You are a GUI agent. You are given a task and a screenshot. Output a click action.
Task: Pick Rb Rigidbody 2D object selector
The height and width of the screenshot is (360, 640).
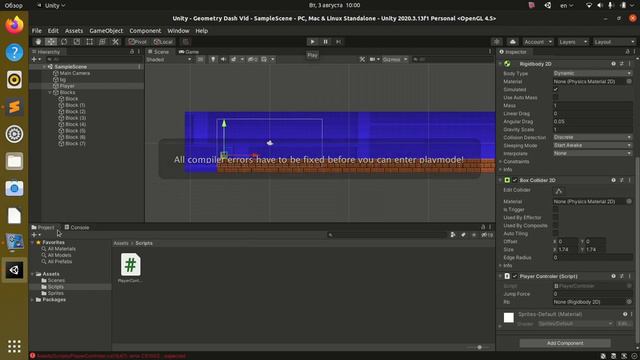[629, 302]
